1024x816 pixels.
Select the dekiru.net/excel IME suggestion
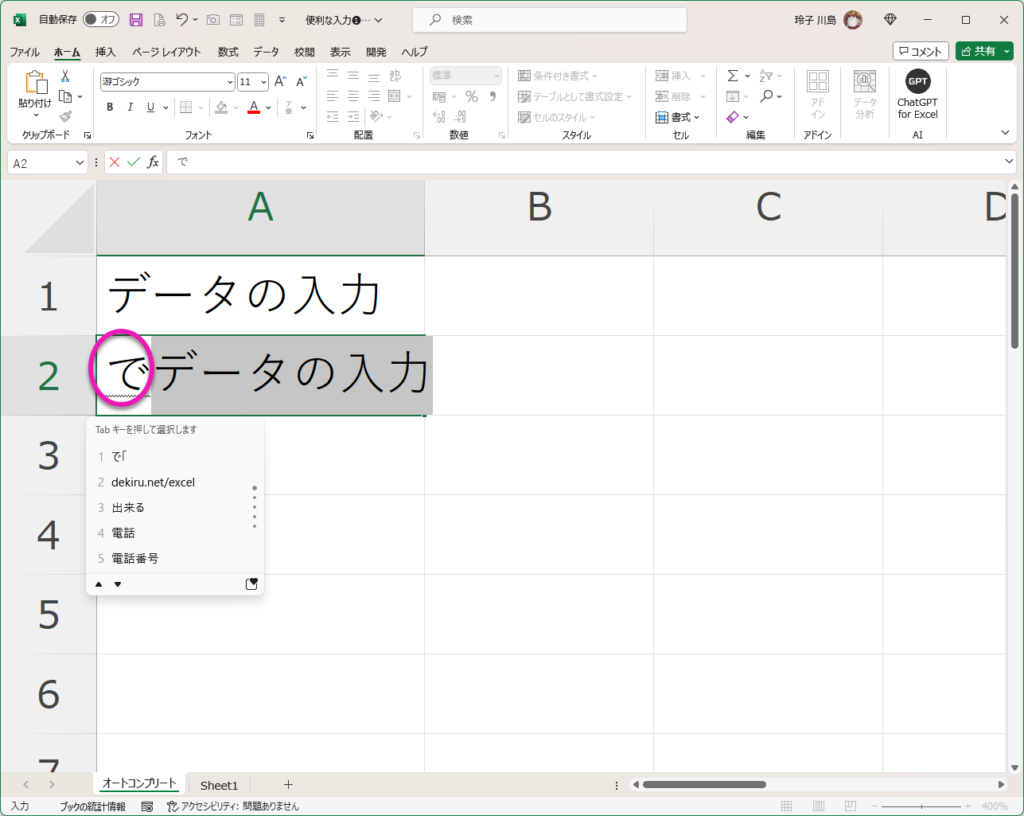(153, 482)
